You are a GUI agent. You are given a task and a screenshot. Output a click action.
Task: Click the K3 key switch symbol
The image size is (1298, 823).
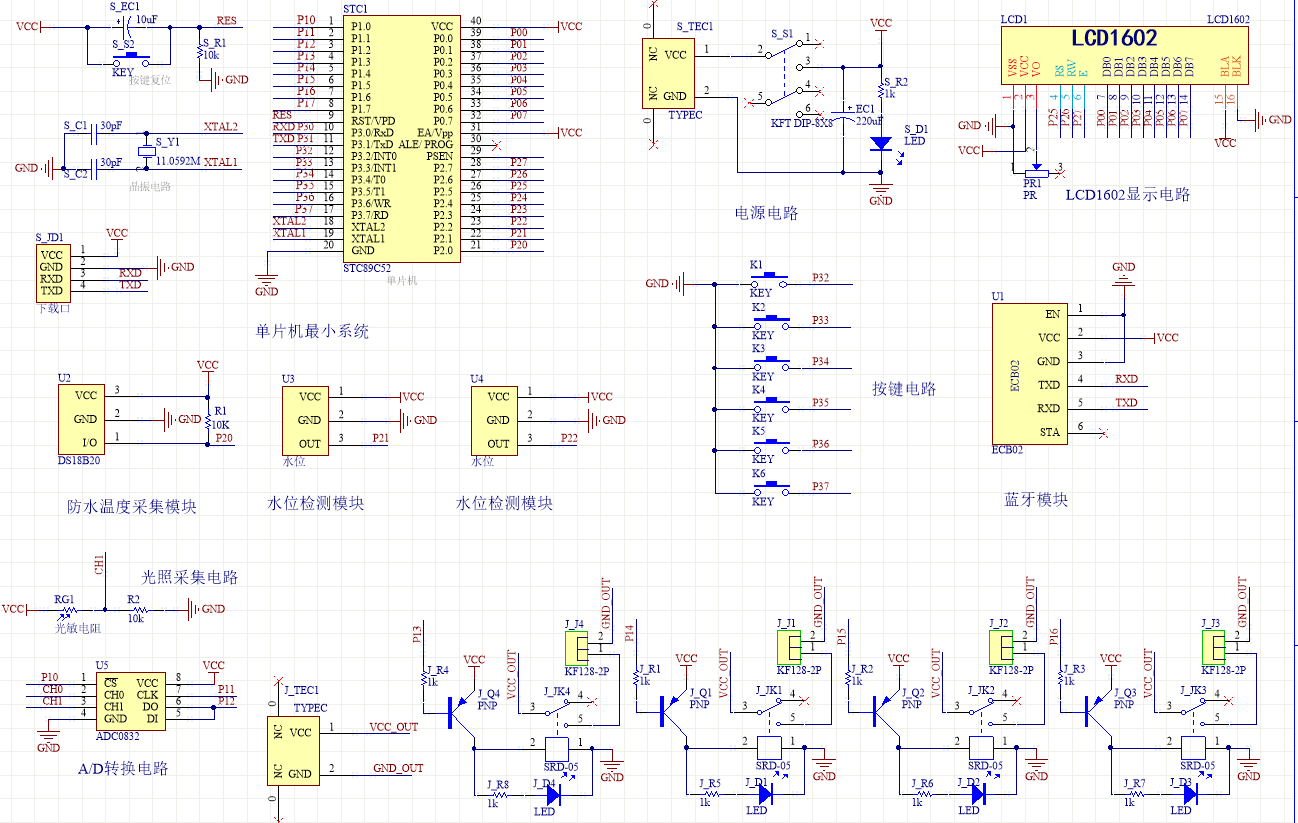[770, 363]
